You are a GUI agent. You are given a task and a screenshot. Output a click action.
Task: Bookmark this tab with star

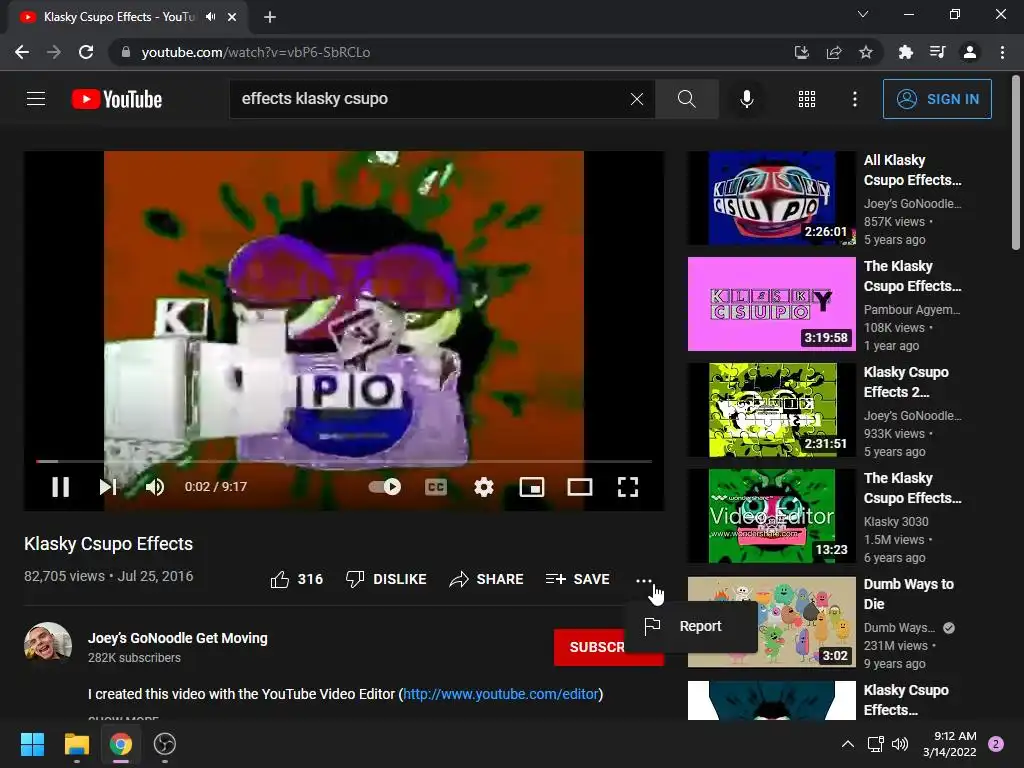click(x=865, y=52)
